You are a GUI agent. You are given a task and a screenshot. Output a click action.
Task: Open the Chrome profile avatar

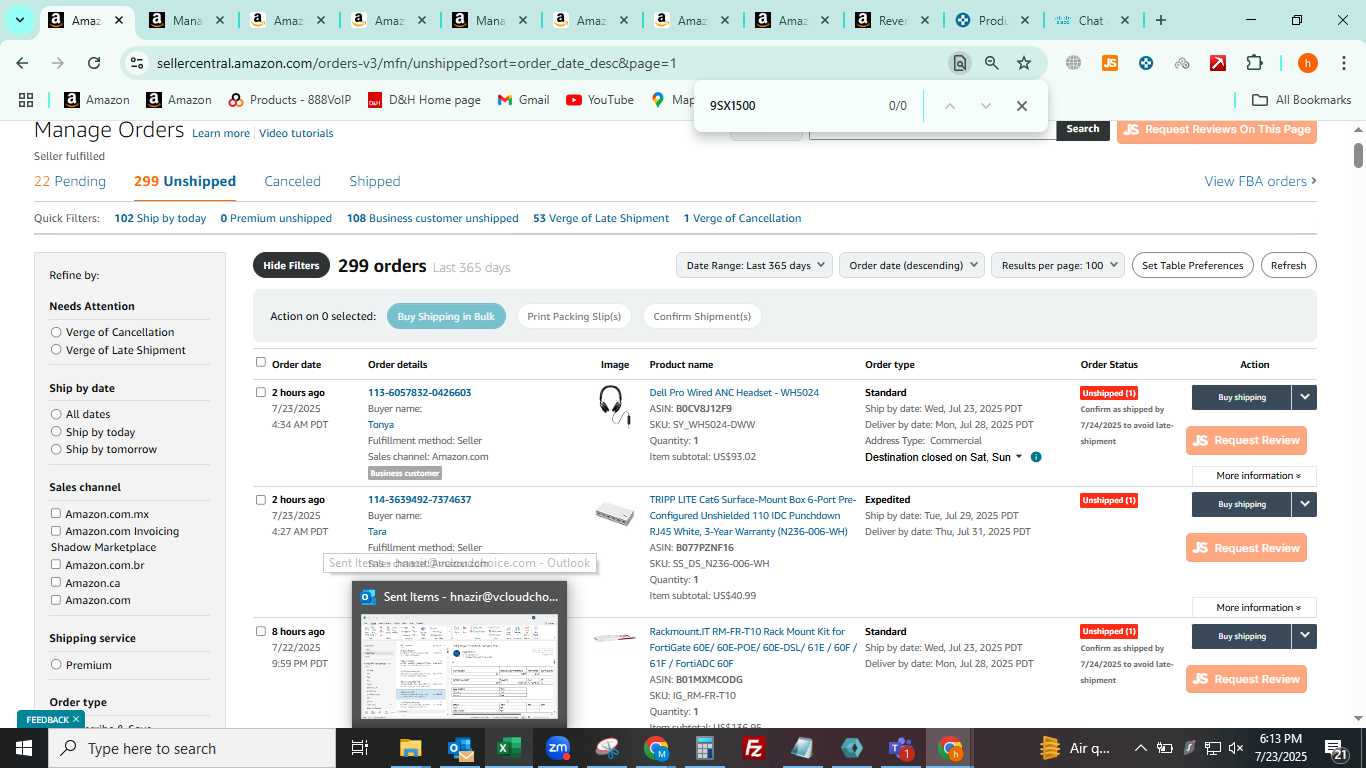1307,62
